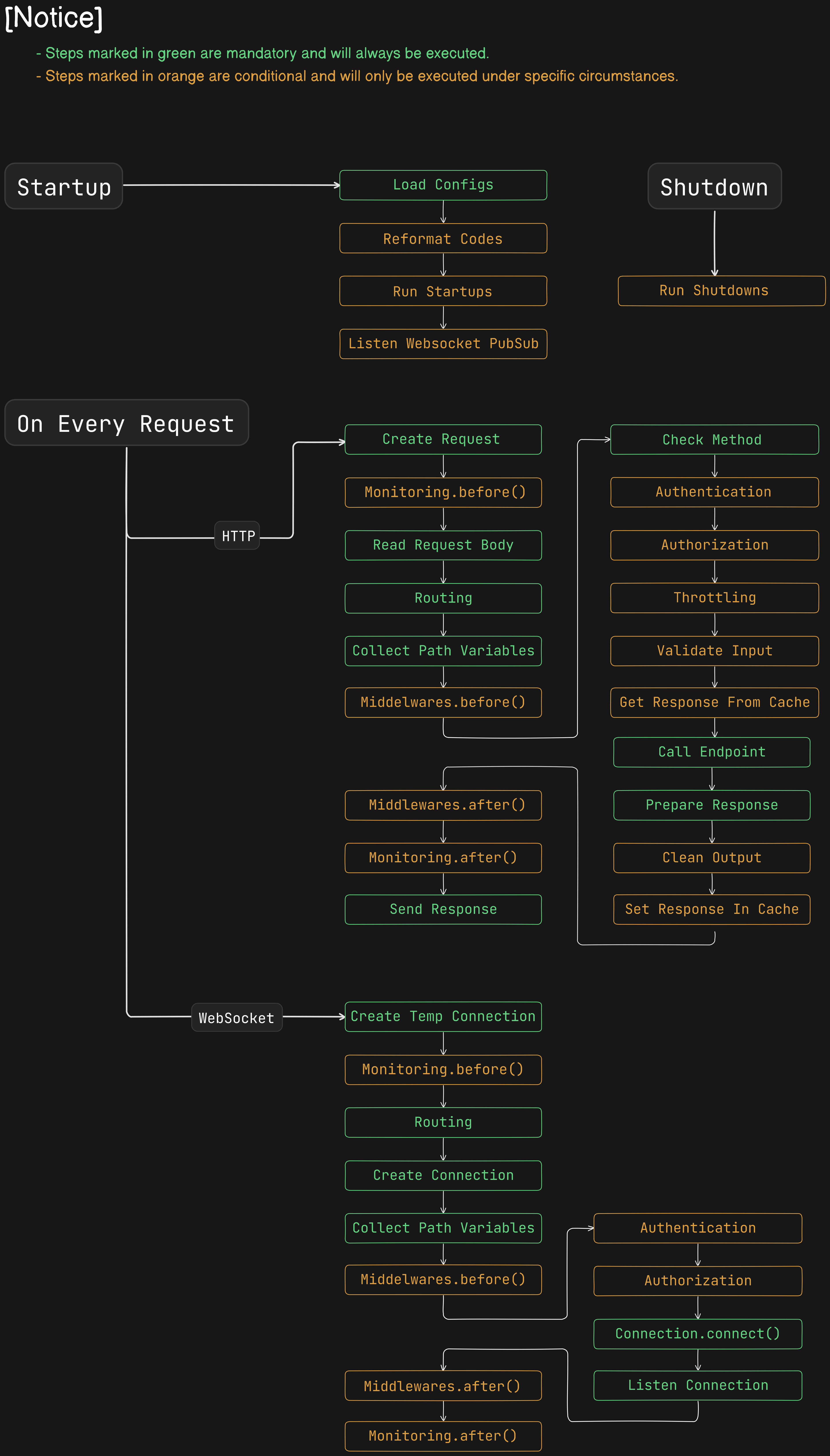This screenshot has height=1456, width=830.
Task: Select the Run Shutdowns step
Action: pos(722,291)
